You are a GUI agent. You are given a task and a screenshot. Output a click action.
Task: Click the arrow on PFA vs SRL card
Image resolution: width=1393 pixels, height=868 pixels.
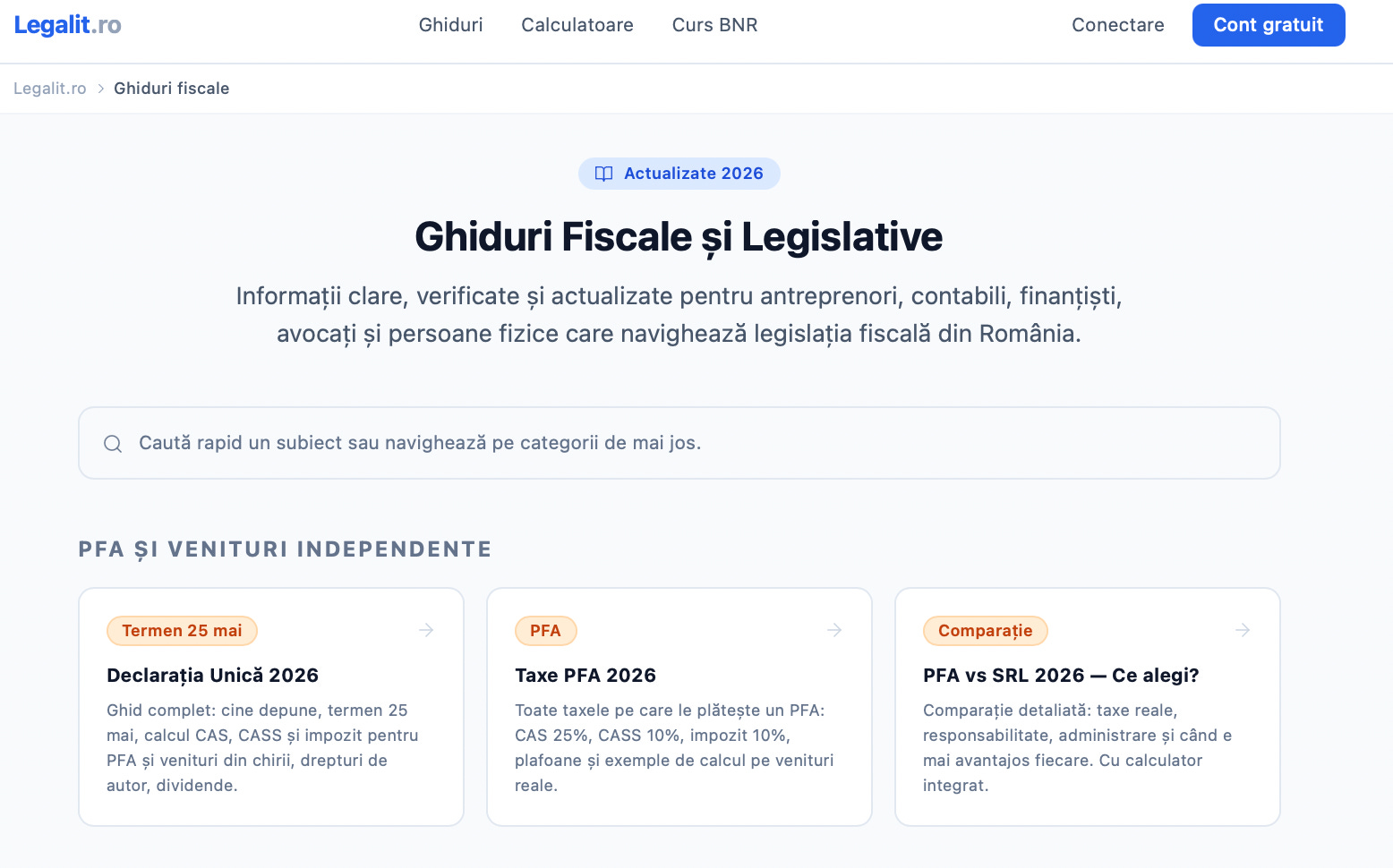(1243, 630)
